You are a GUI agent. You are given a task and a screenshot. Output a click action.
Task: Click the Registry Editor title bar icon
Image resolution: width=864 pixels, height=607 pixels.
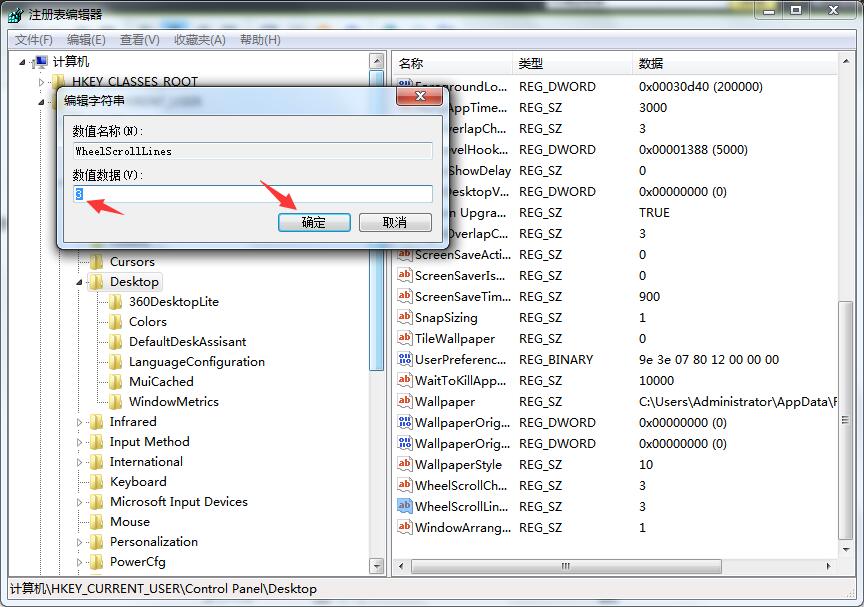(x=15, y=14)
